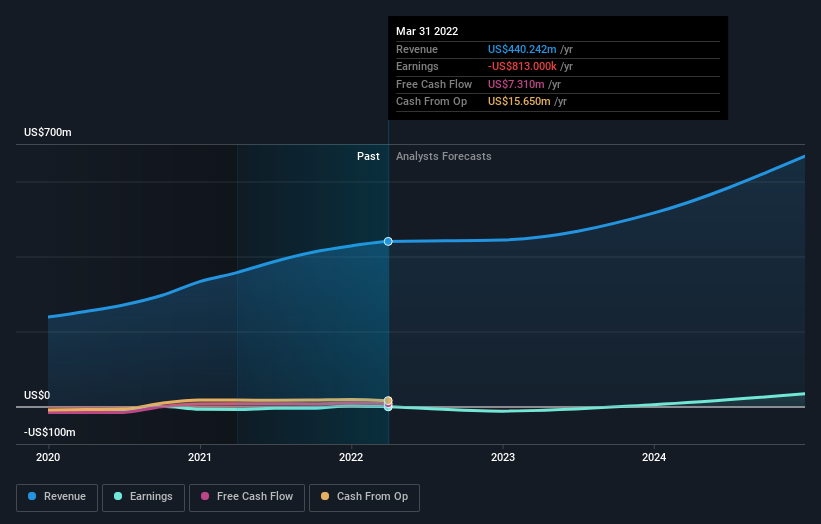Click the orange cash from op data marker
Image resolution: width=821 pixels, height=524 pixels.
click(388, 400)
